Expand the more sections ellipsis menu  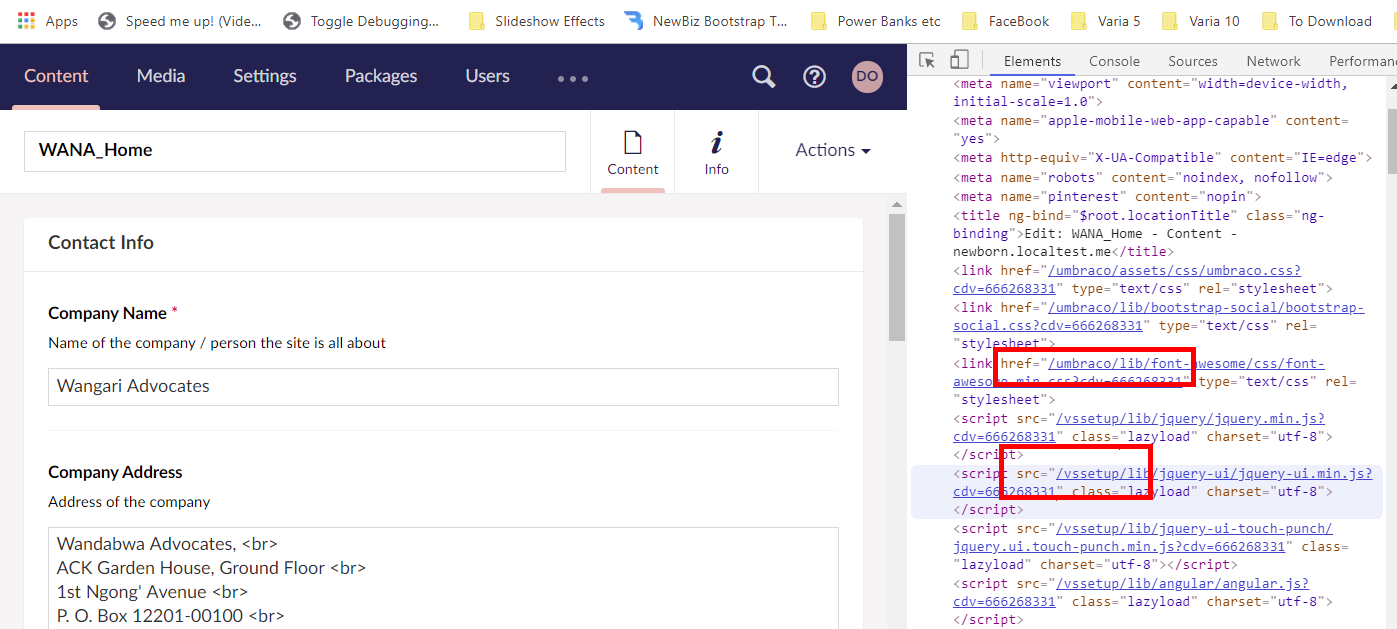click(573, 78)
